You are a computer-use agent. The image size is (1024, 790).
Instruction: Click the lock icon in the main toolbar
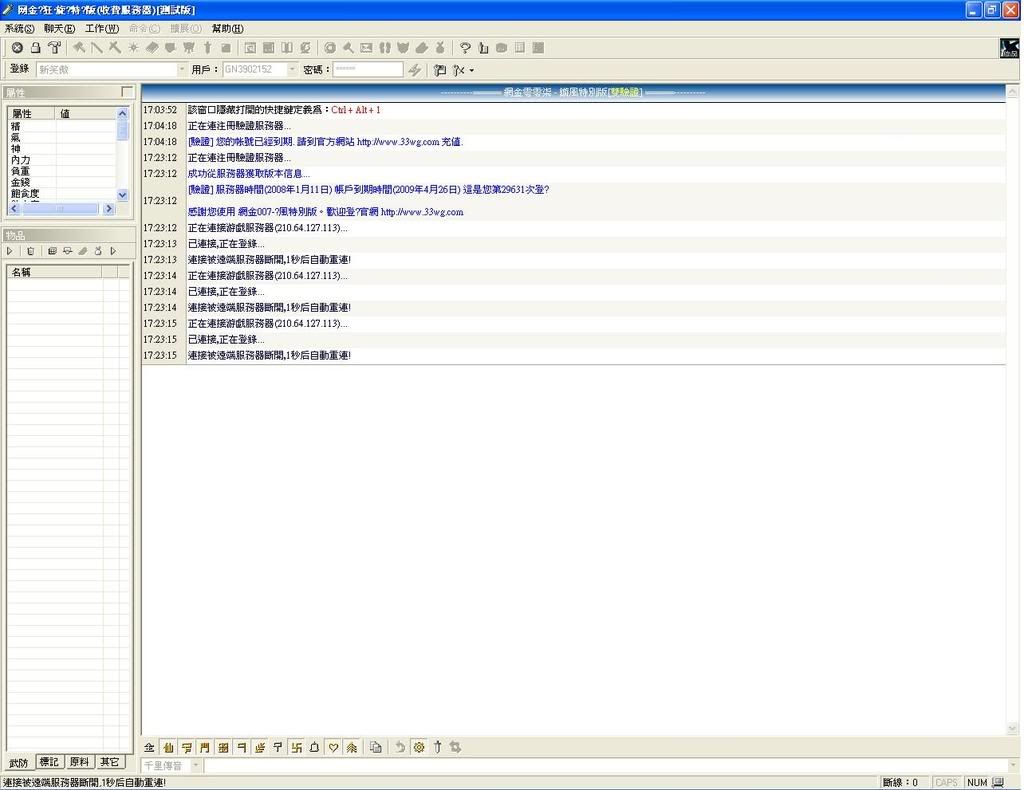(x=35, y=48)
